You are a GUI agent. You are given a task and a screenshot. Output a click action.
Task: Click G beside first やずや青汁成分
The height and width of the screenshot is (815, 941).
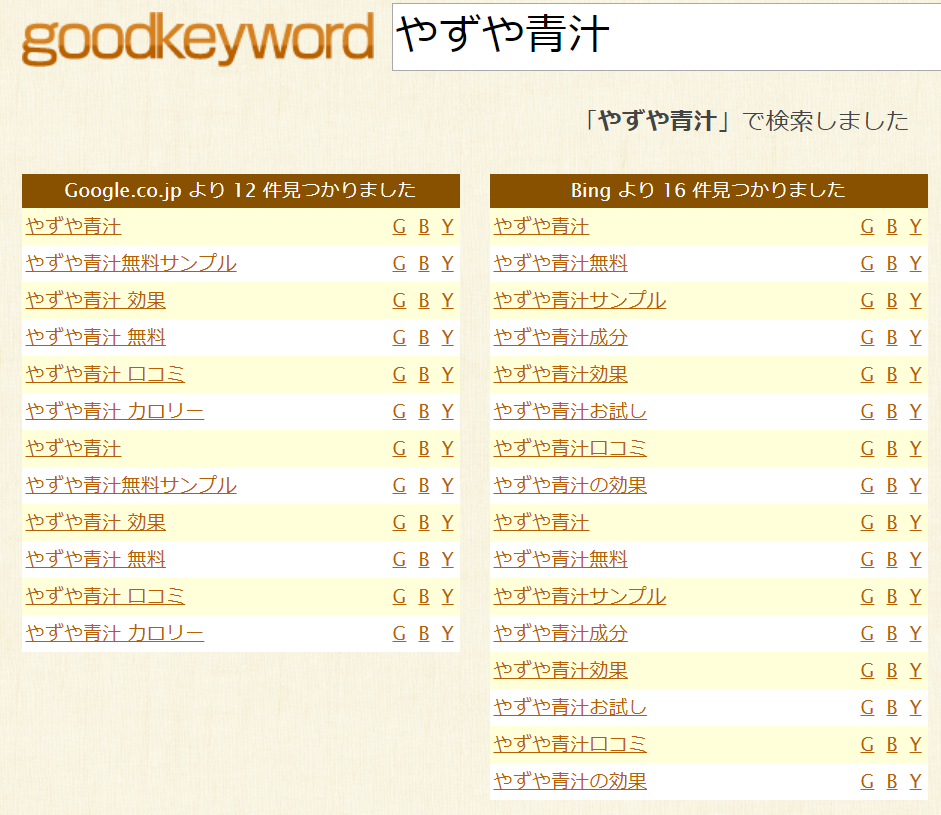[x=867, y=337]
